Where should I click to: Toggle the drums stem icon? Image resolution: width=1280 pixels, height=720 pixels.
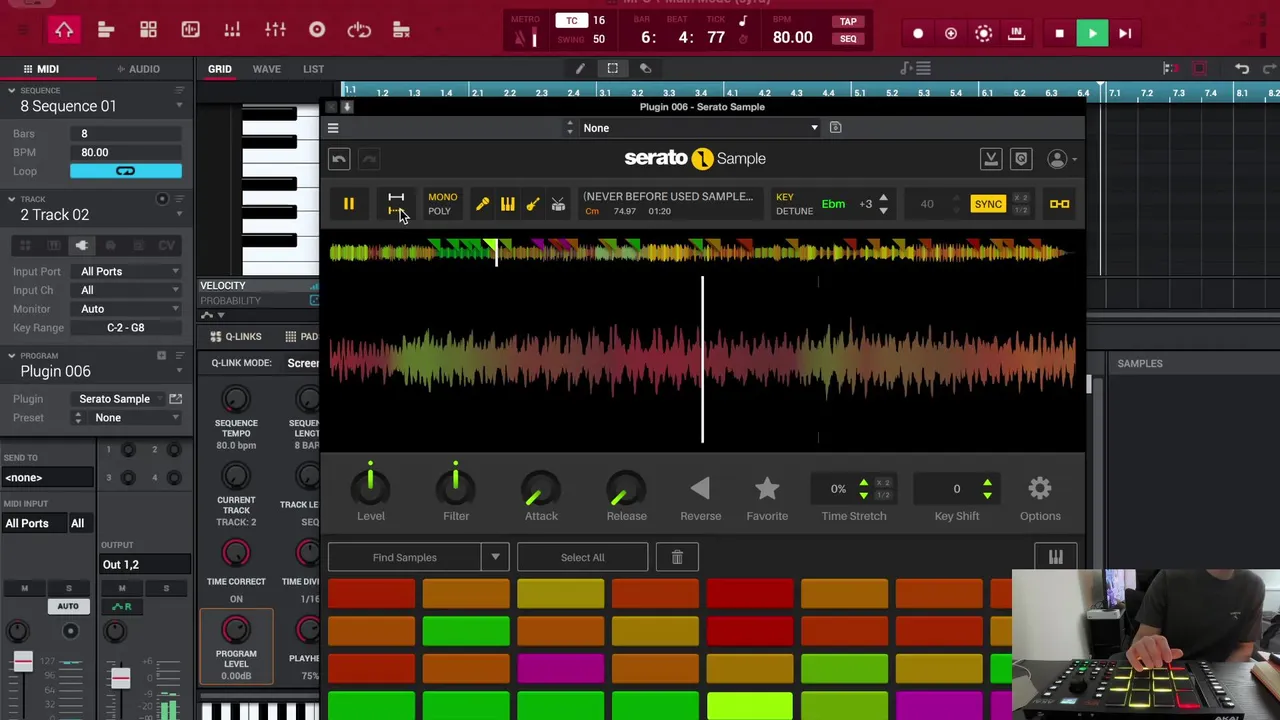coord(558,204)
